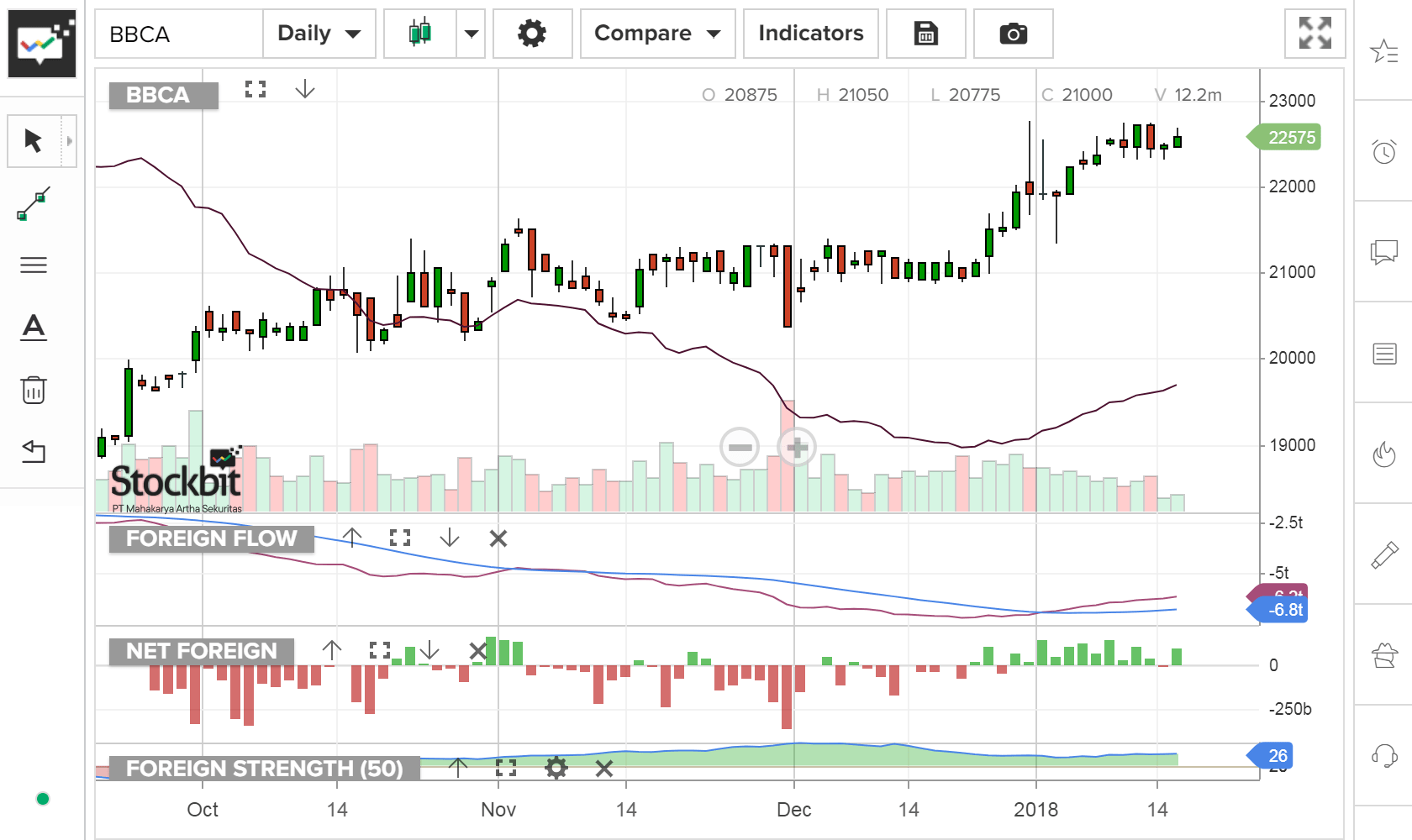
Task: Select the pointer/cursor tool
Action: click(34, 141)
